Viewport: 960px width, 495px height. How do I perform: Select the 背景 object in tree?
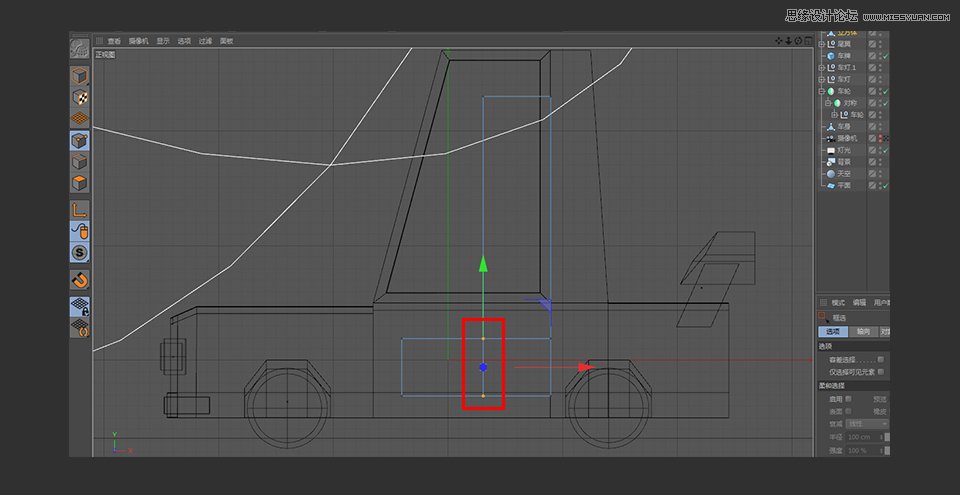click(844, 162)
